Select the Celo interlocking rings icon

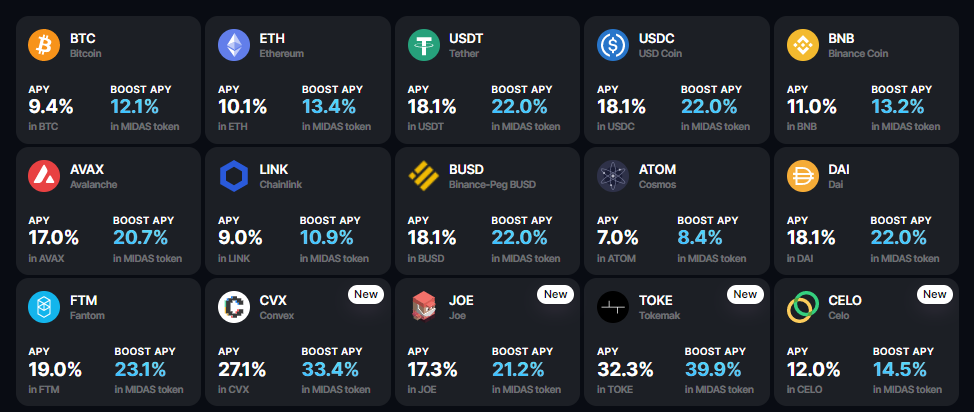pos(803,308)
